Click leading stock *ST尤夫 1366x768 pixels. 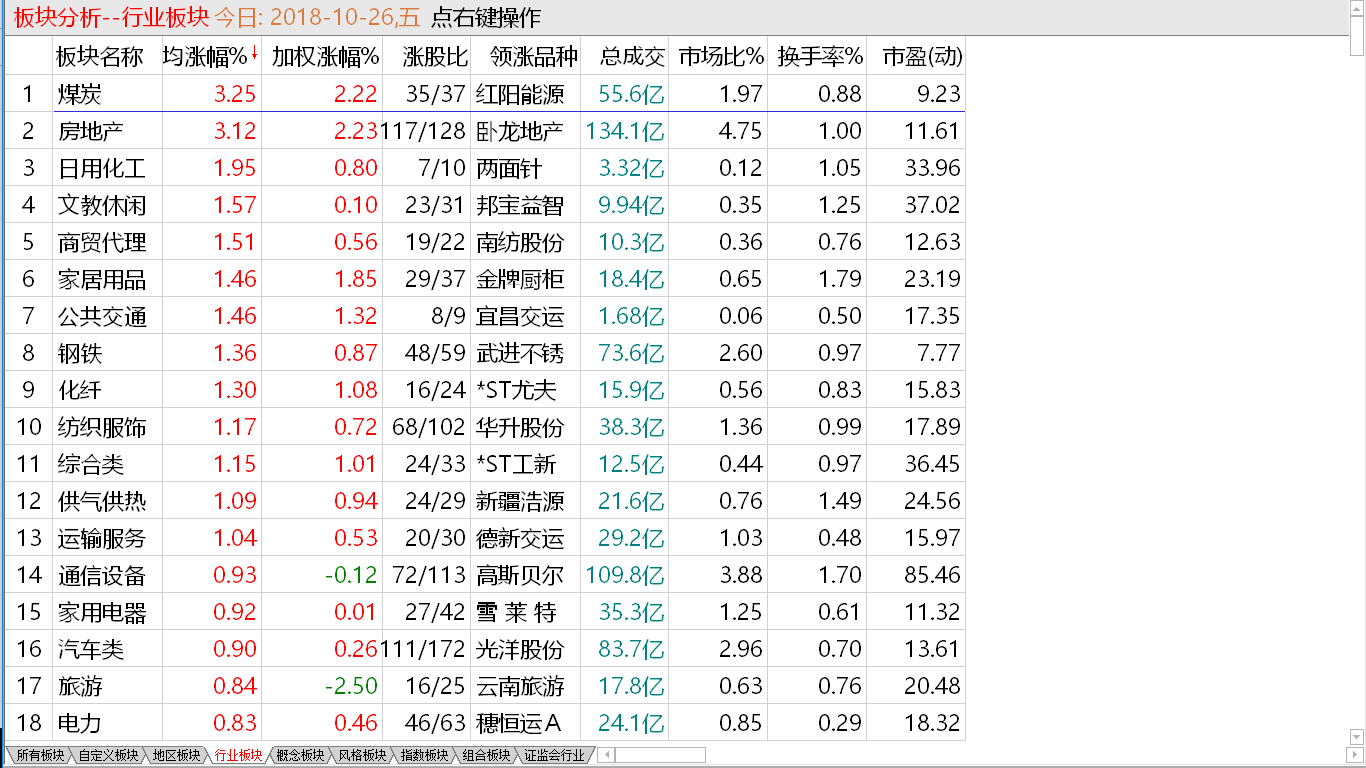click(x=514, y=390)
